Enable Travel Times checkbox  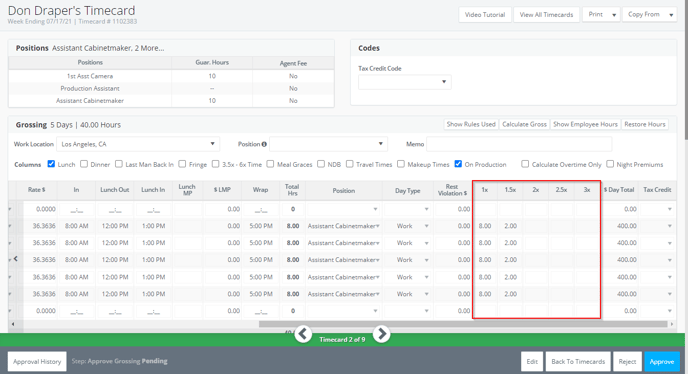pyautogui.click(x=350, y=164)
